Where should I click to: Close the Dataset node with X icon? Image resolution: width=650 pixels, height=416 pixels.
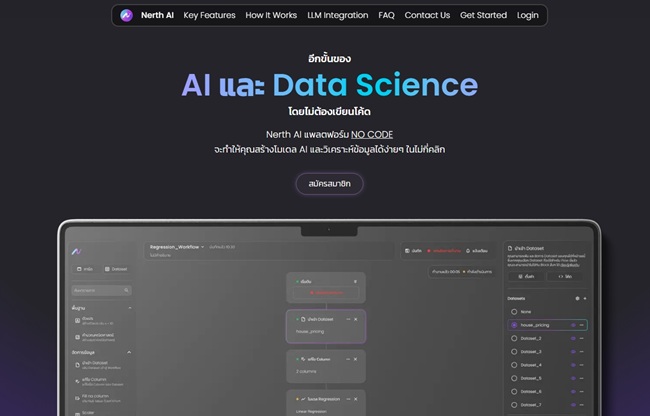pyautogui.click(x=358, y=318)
